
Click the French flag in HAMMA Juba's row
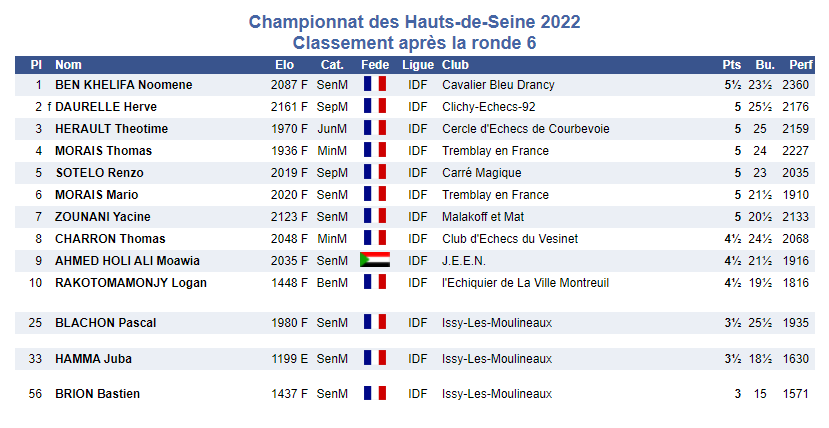[374, 358]
